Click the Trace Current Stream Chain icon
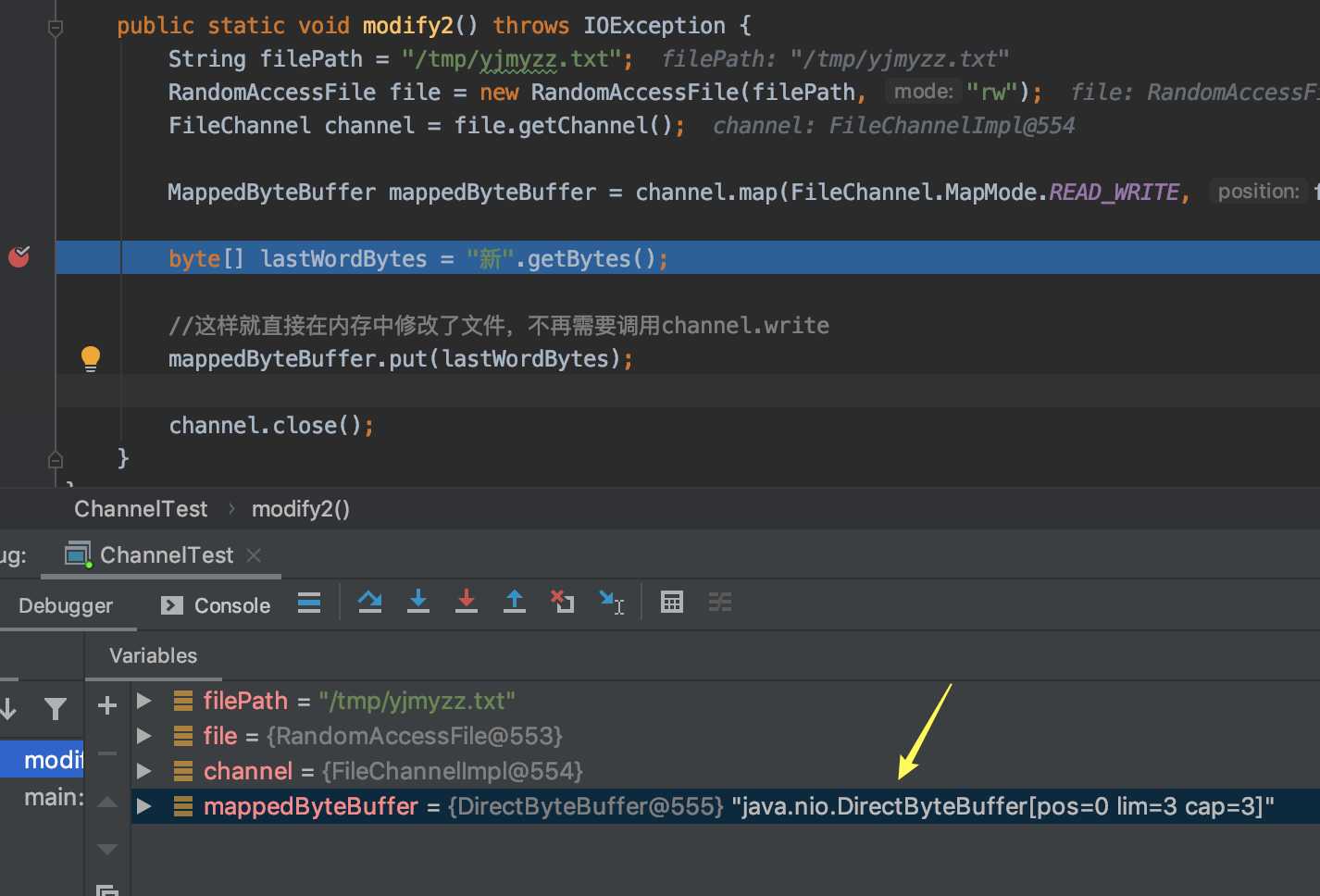 [720, 603]
